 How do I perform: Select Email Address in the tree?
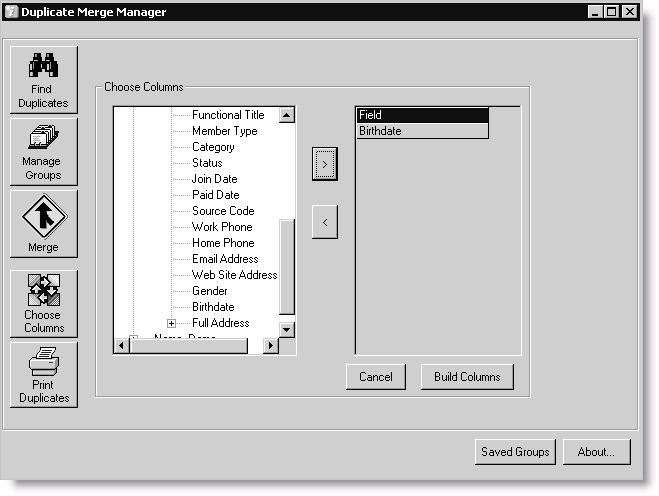click(x=225, y=259)
